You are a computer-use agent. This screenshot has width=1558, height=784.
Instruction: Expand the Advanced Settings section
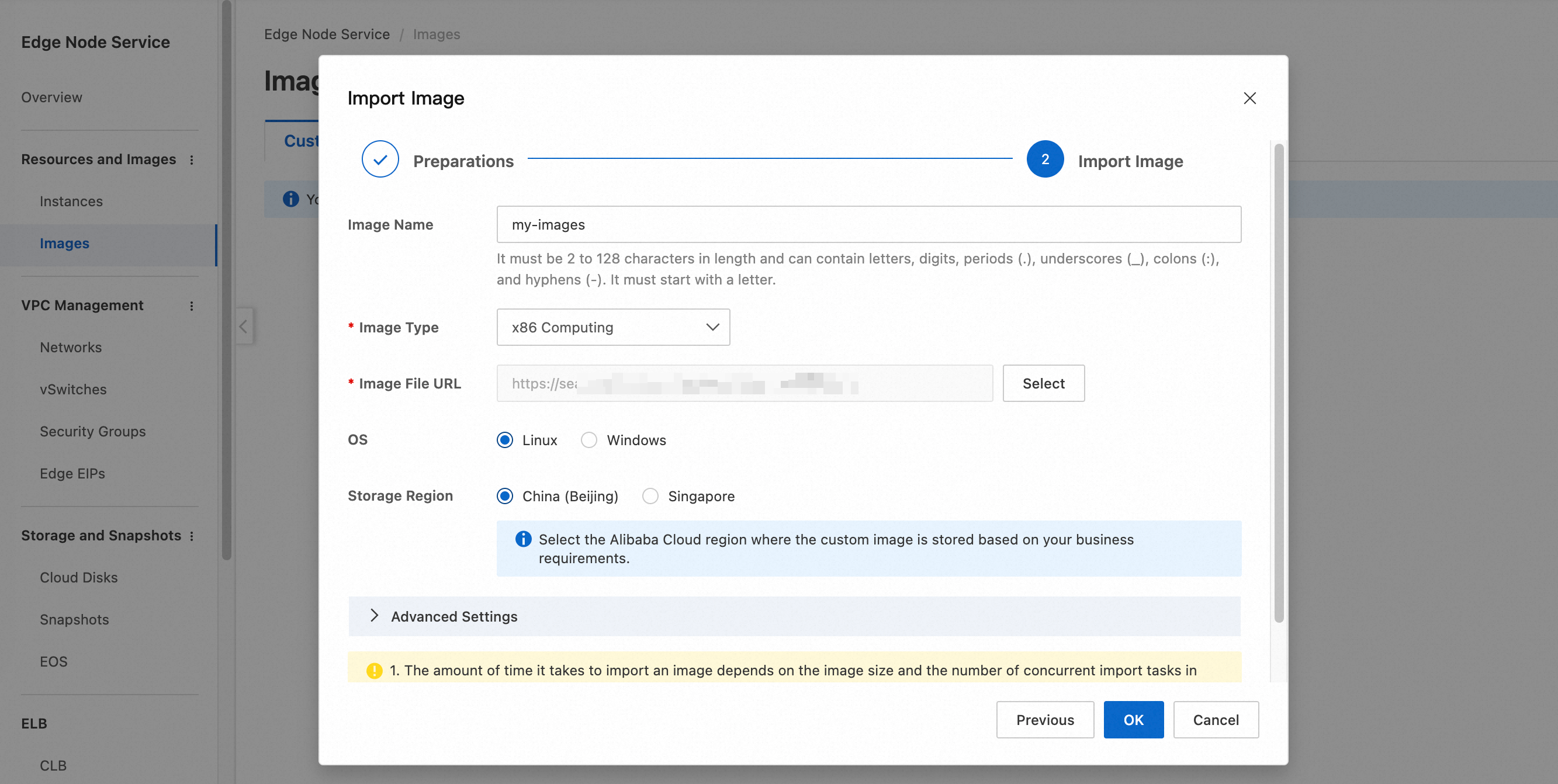pyautogui.click(x=375, y=616)
